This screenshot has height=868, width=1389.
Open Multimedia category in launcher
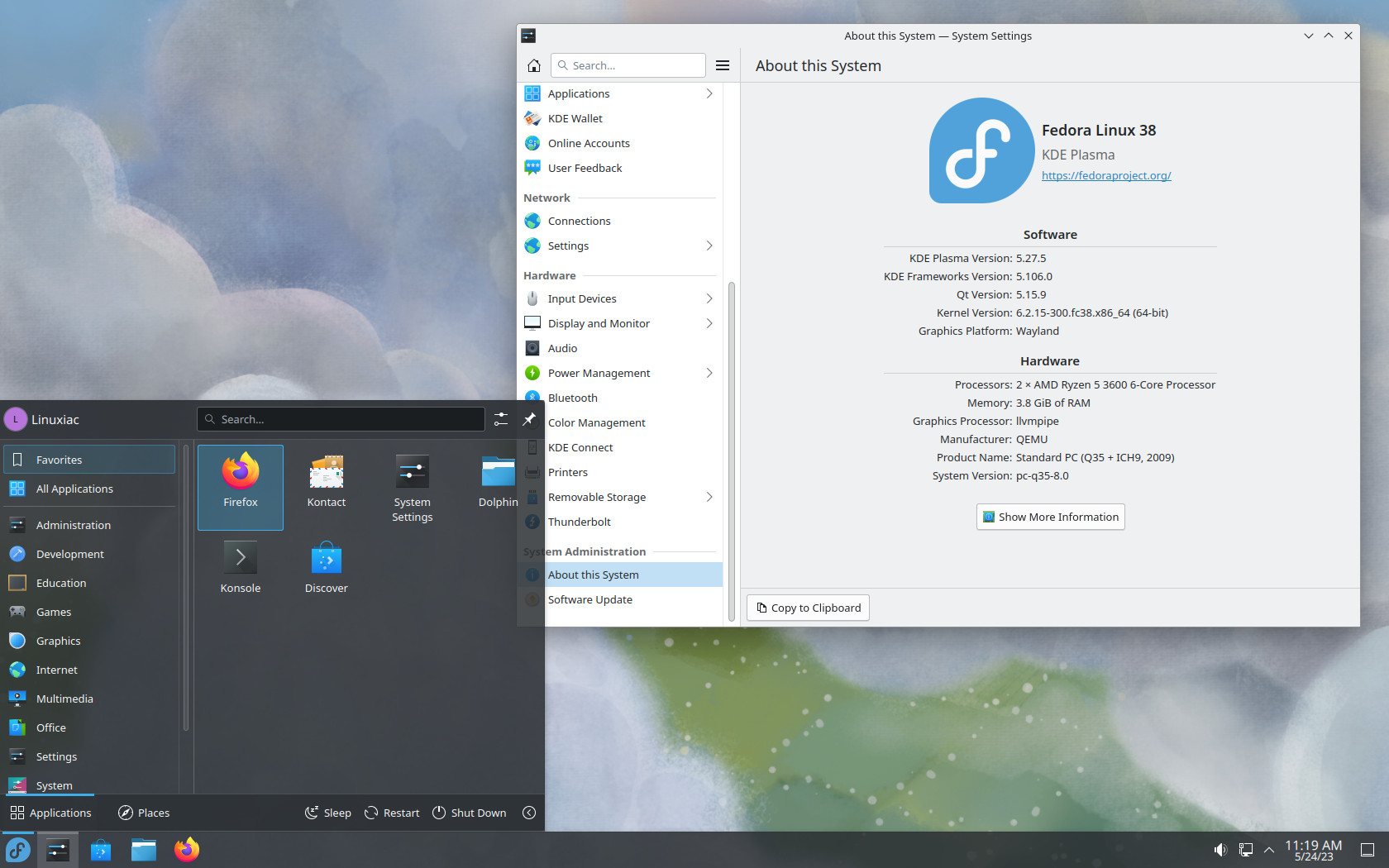point(89,699)
